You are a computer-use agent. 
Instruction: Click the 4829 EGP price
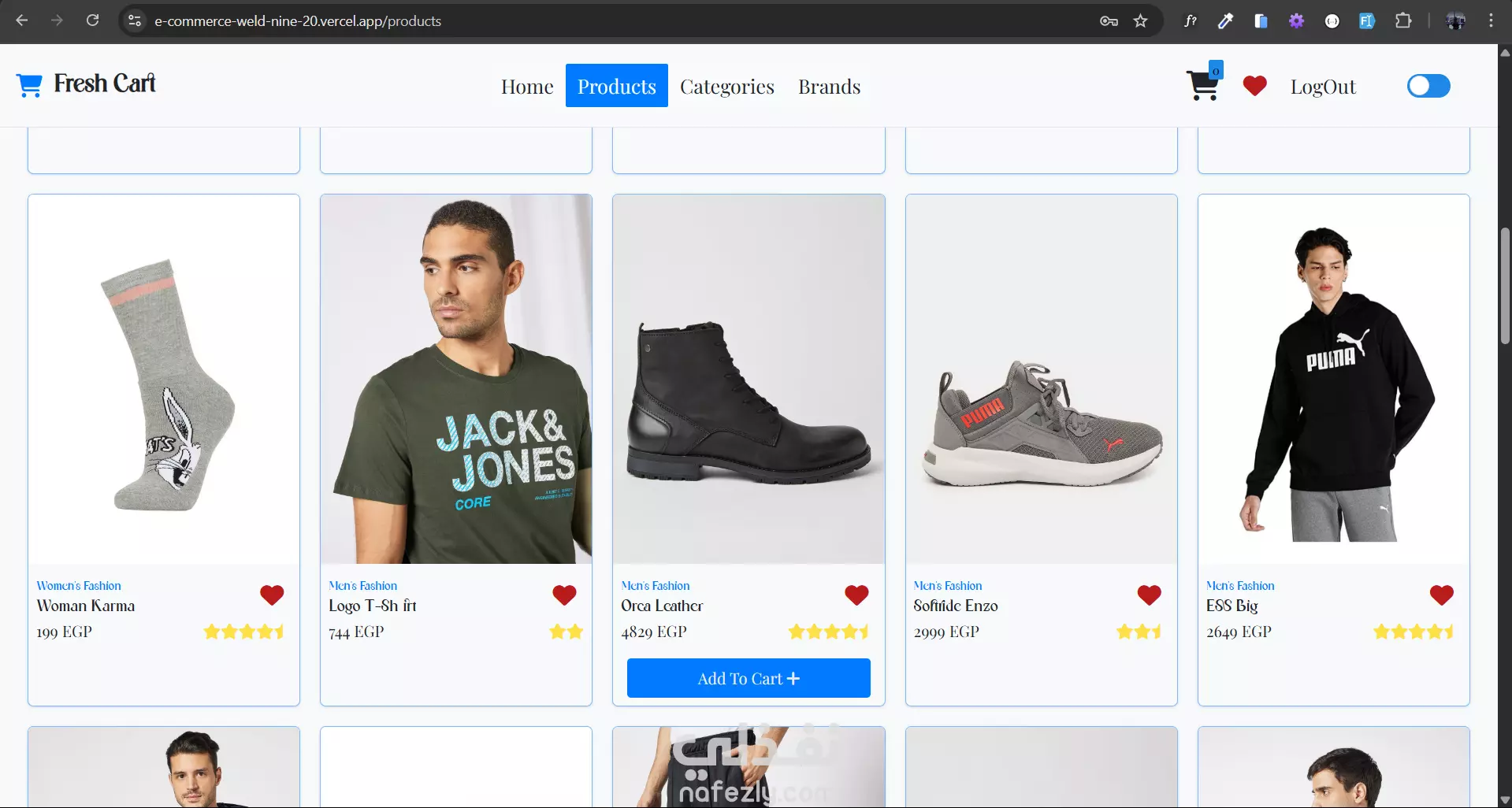coord(654,632)
